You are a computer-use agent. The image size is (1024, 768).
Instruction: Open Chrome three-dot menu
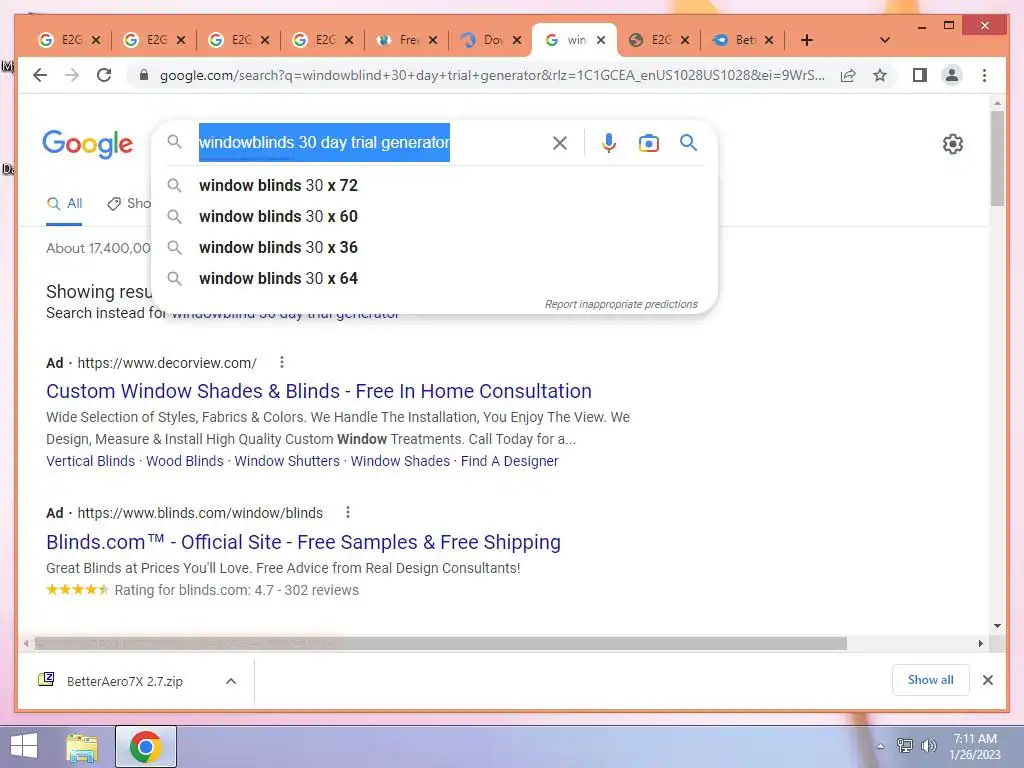(984, 75)
